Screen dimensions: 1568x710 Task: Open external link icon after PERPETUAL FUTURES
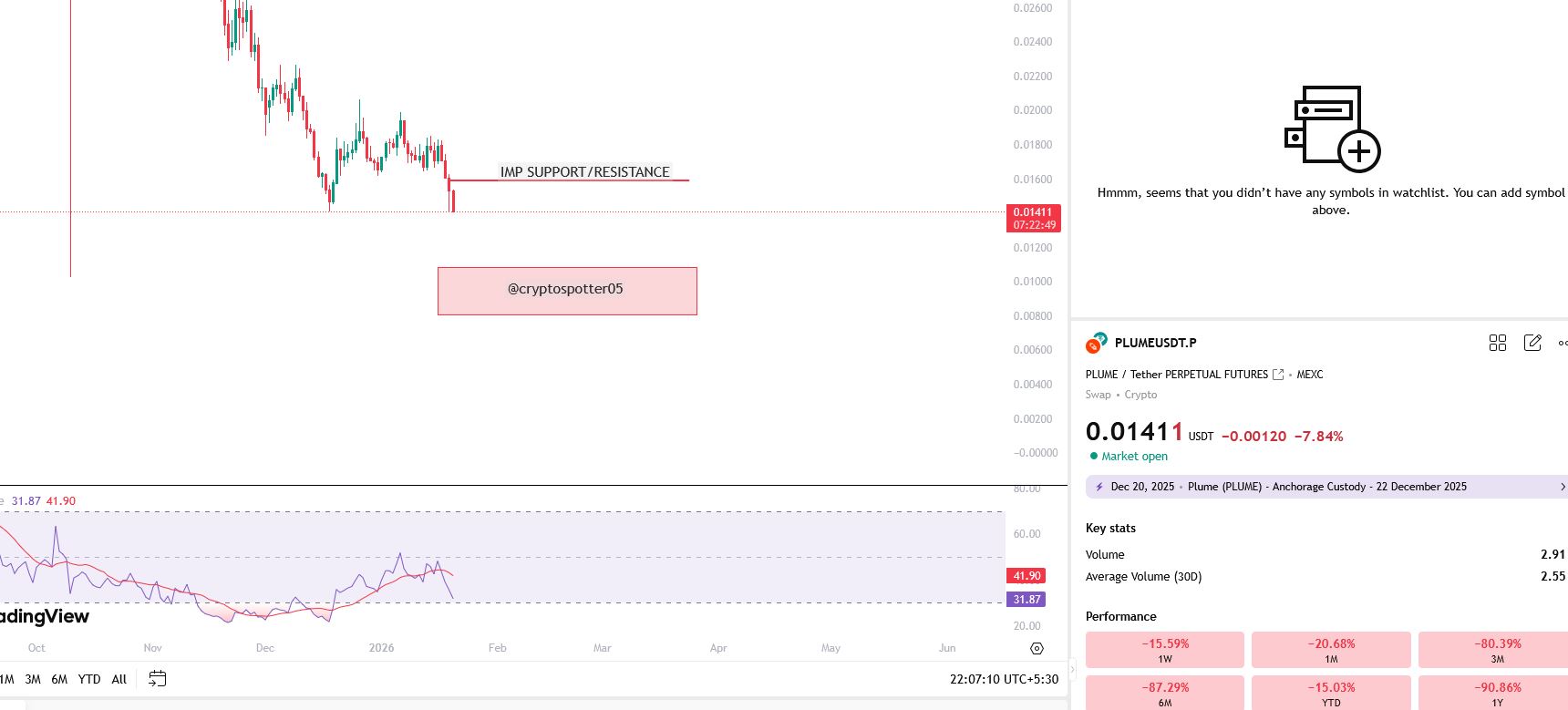click(1278, 375)
